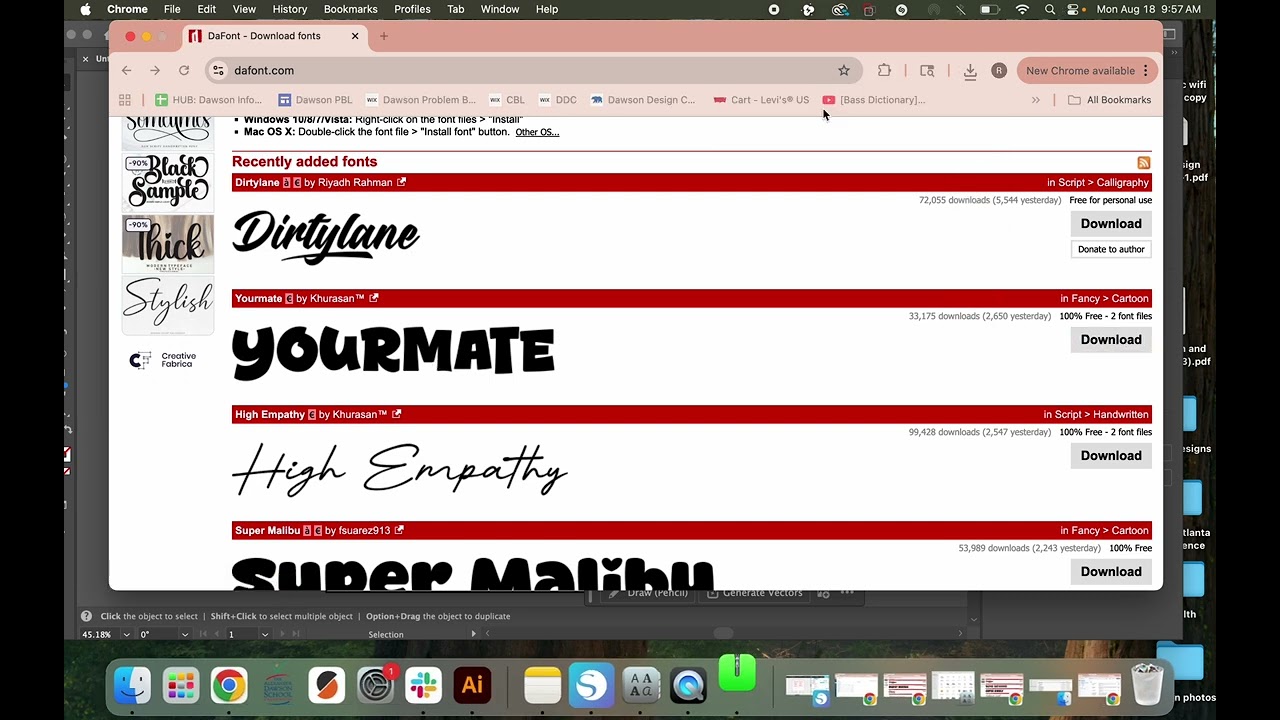The width and height of the screenshot is (1280, 720).
Task: Download the High Empathy font
Action: click(1111, 456)
